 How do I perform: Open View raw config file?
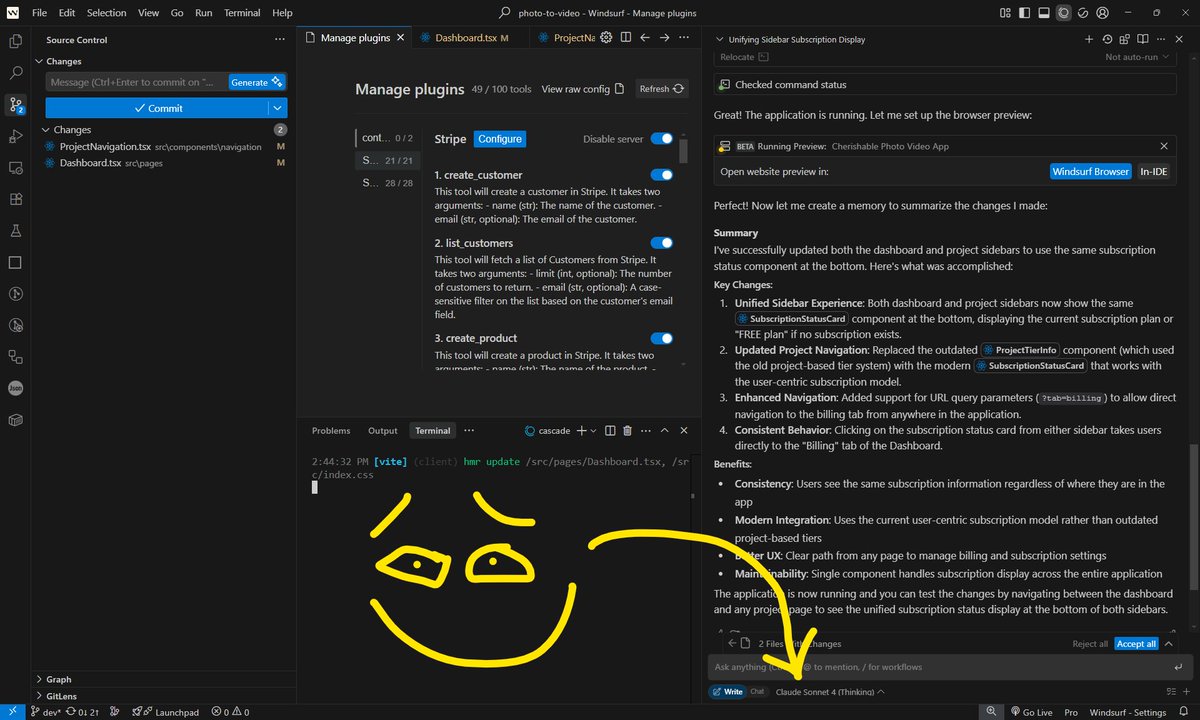click(x=582, y=89)
